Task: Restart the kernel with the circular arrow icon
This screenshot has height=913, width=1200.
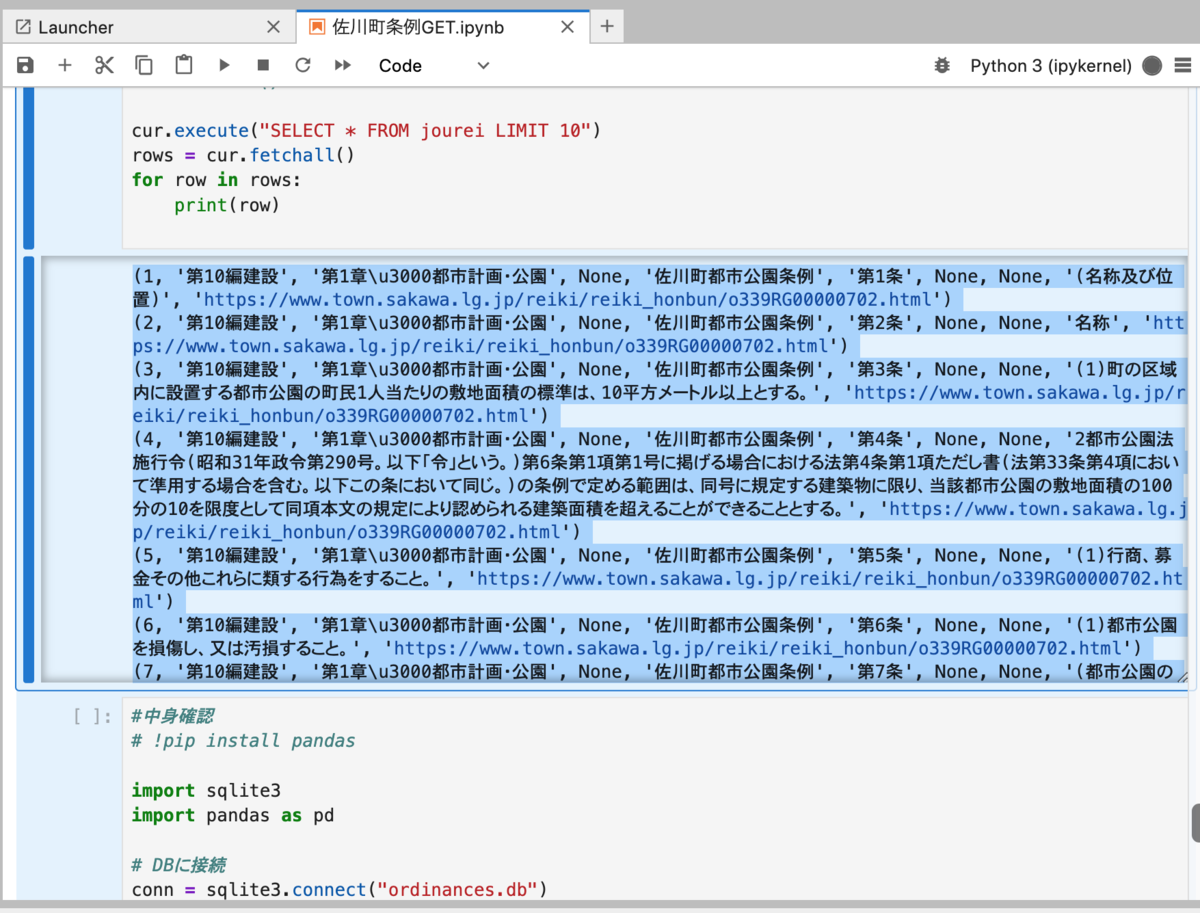Action: click(x=303, y=65)
